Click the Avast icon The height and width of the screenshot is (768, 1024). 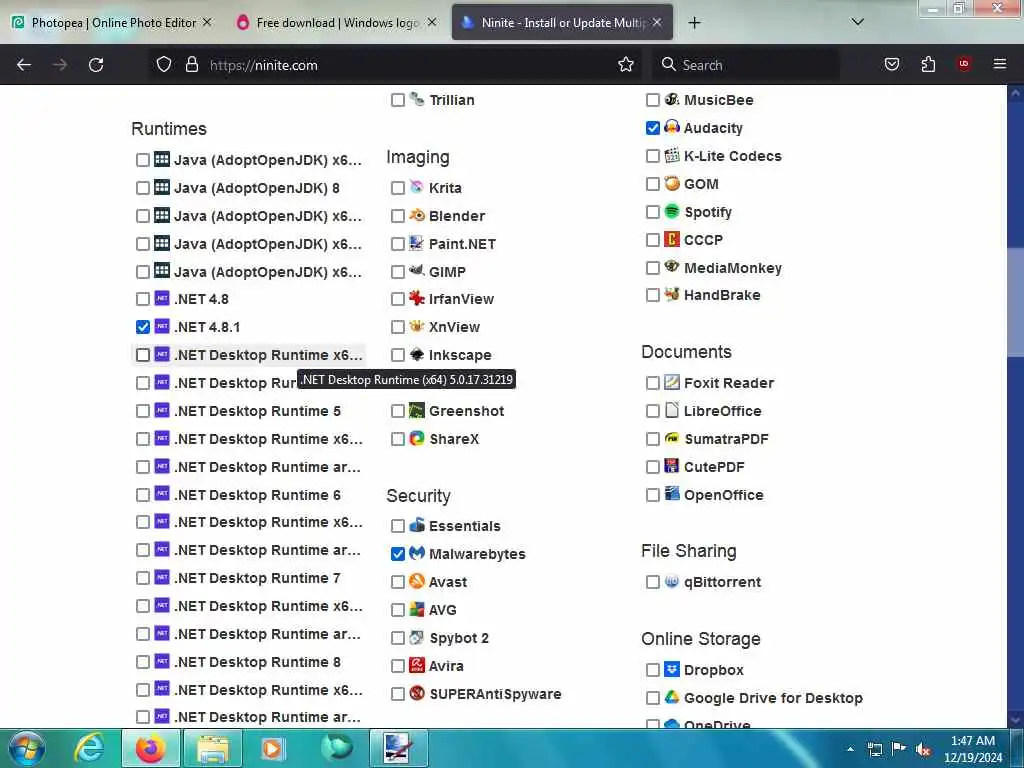click(417, 581)
